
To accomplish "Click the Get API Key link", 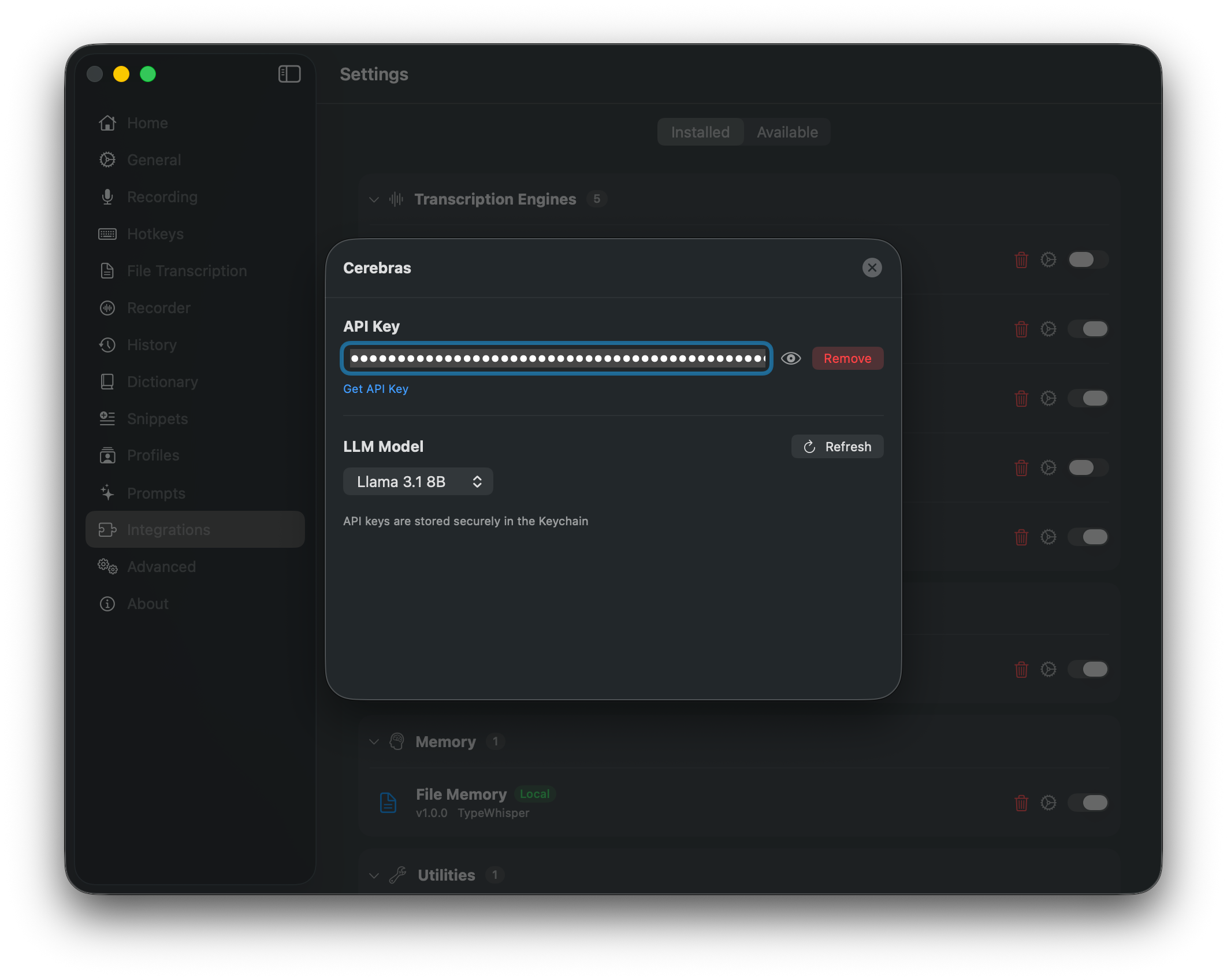I will point(375,388).
